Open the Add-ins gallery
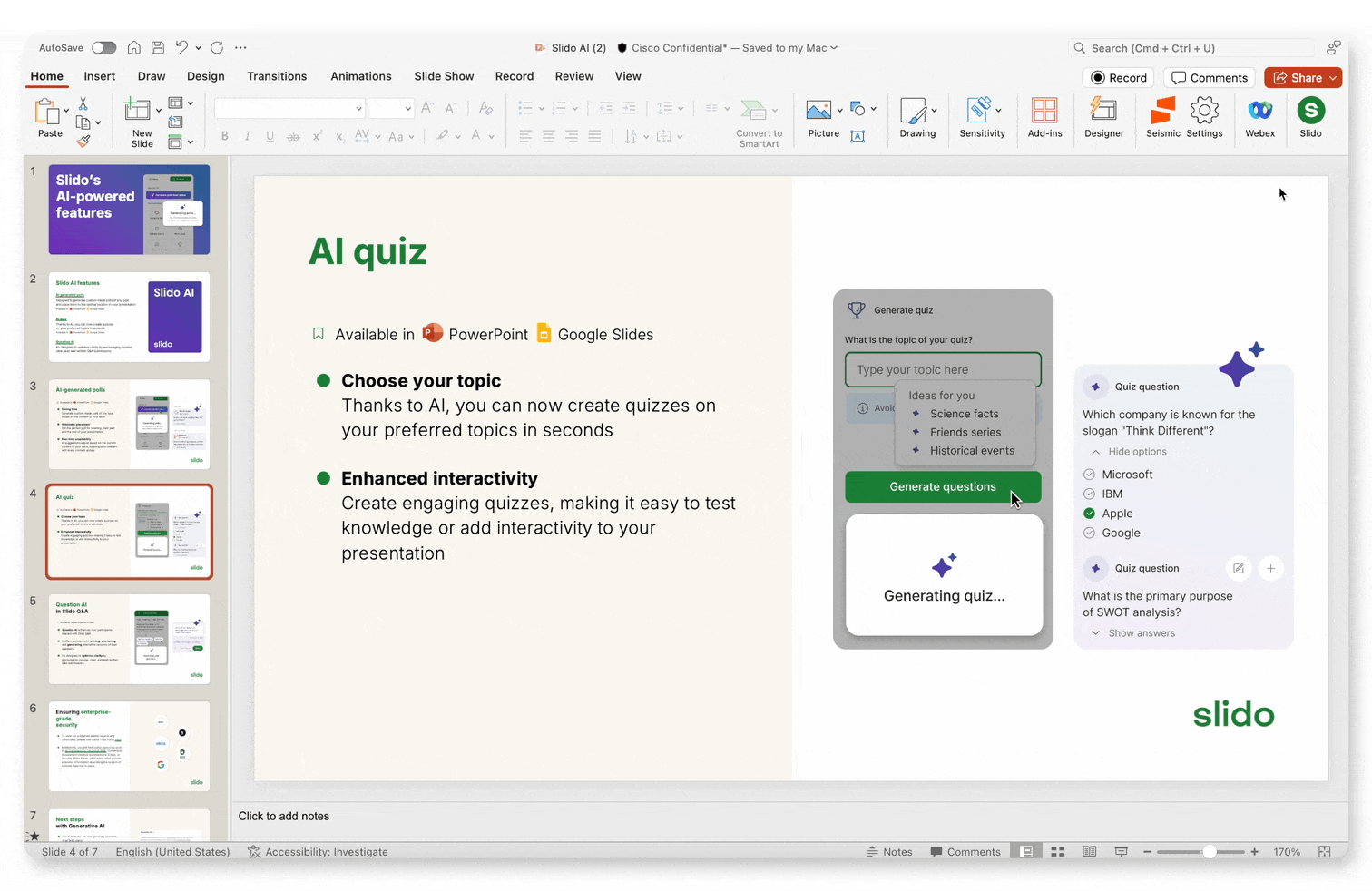This screenshot has height=891, width=1372. tap(1044, 118)
